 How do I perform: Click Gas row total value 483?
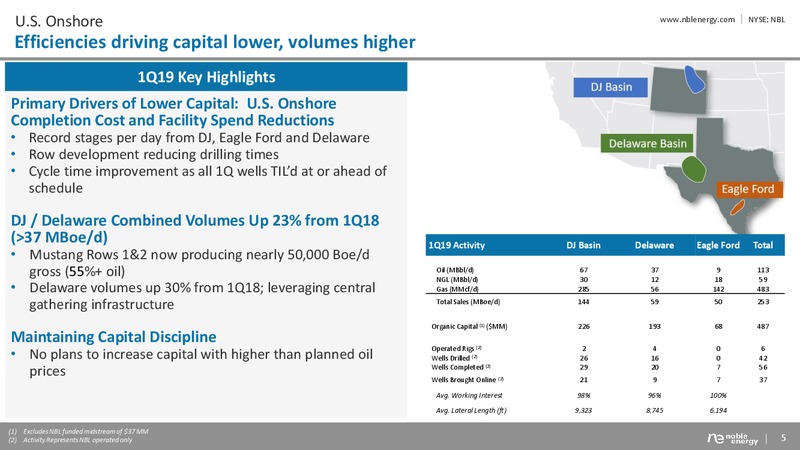(763, 289)
